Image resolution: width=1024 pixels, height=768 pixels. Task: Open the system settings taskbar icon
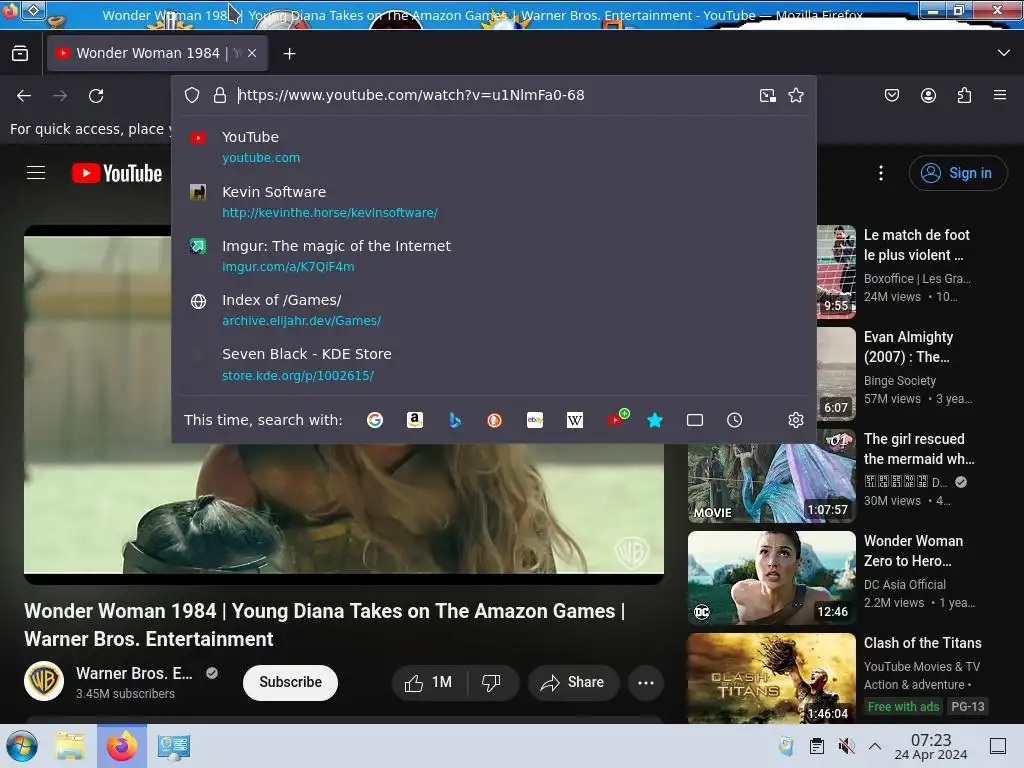173,746
